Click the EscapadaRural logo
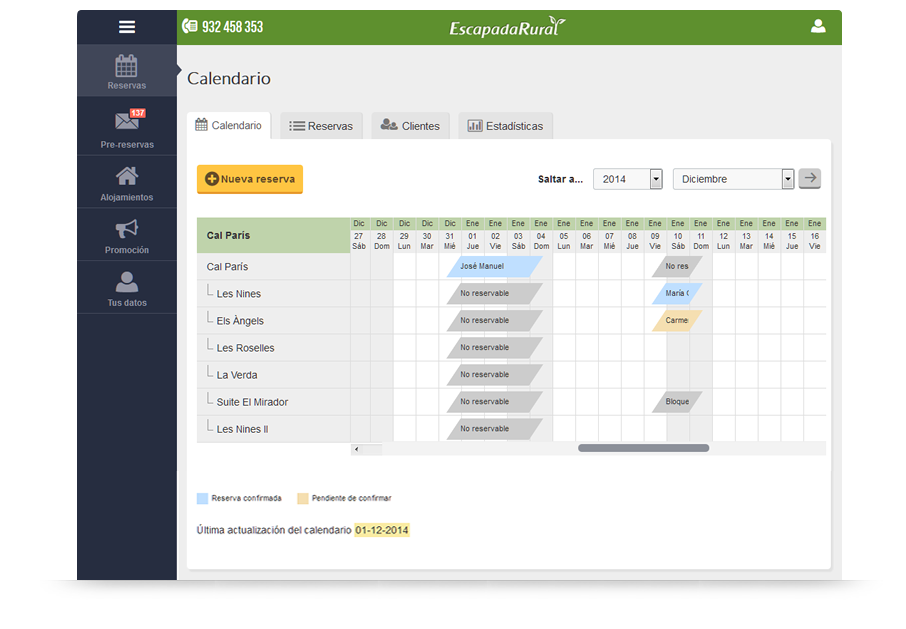This screenshot has height=629, width=906. coord(507,27)
